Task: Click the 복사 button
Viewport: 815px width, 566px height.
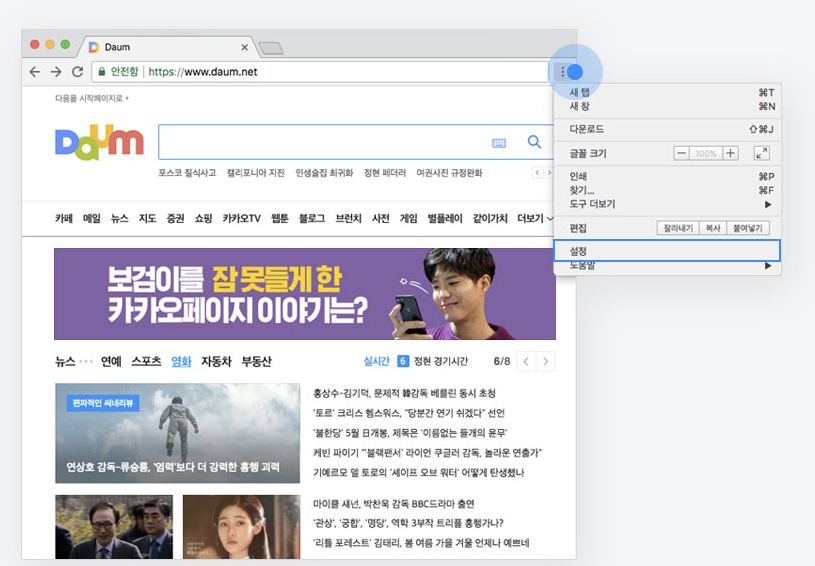Action: (713, 228)
